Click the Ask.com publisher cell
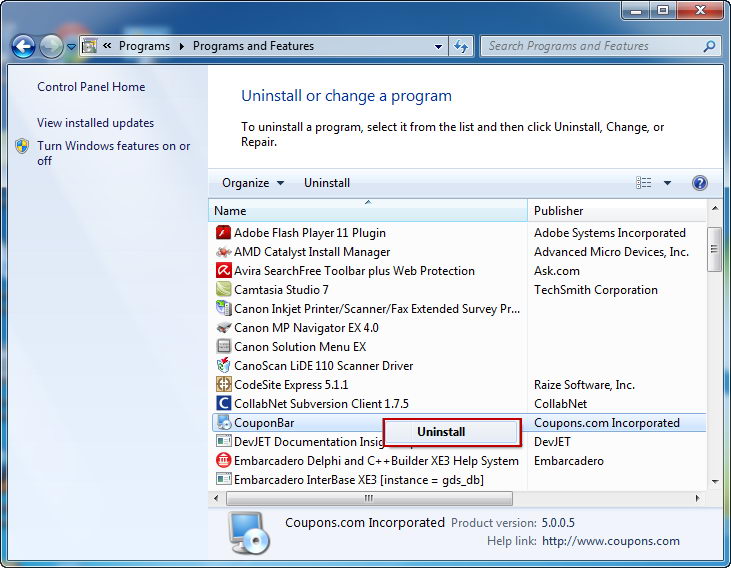 pyautogui.click(x=557, y=270)
